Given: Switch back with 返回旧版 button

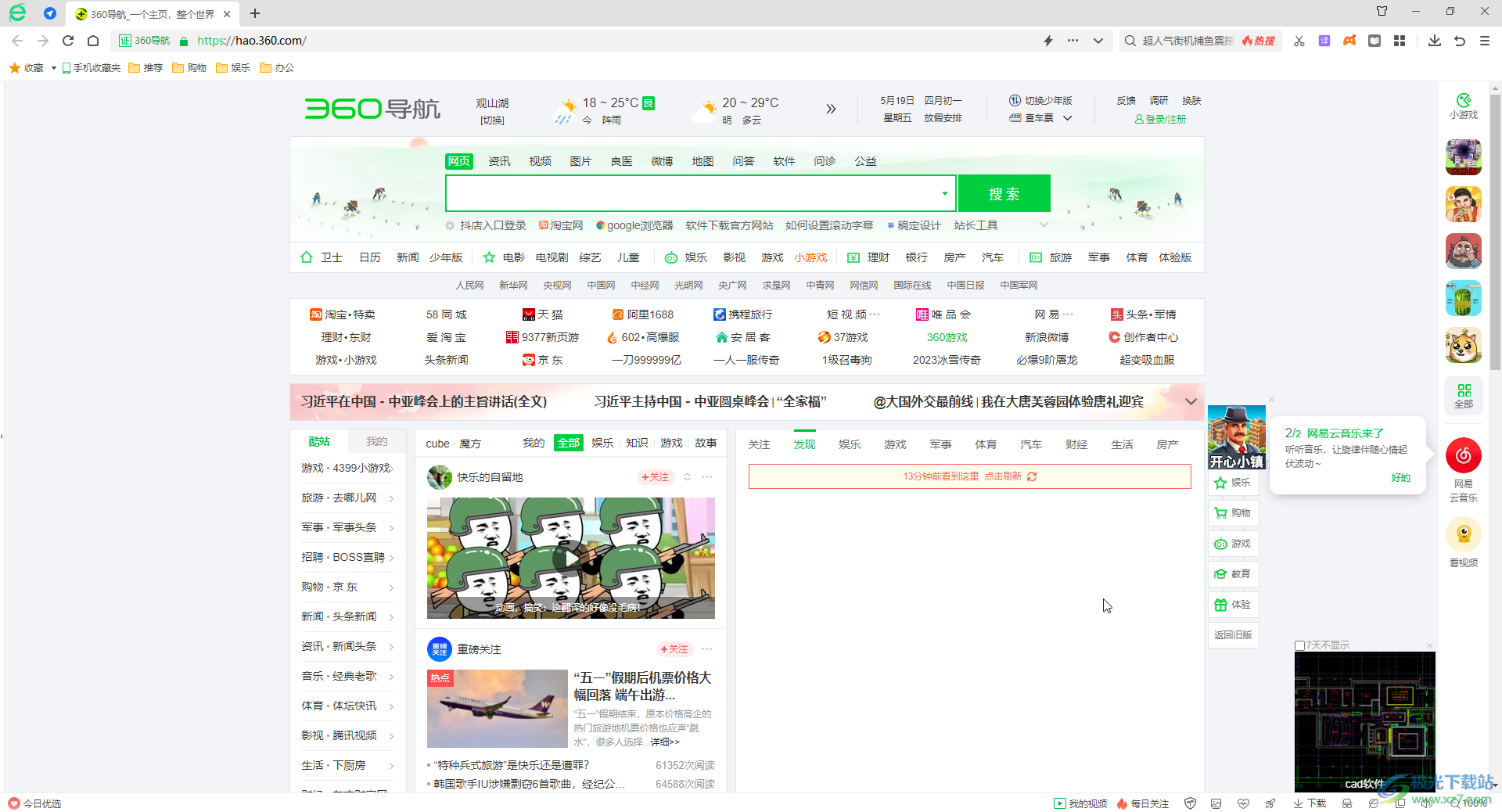Looking at the screenshot, I should coord(1233,635).
